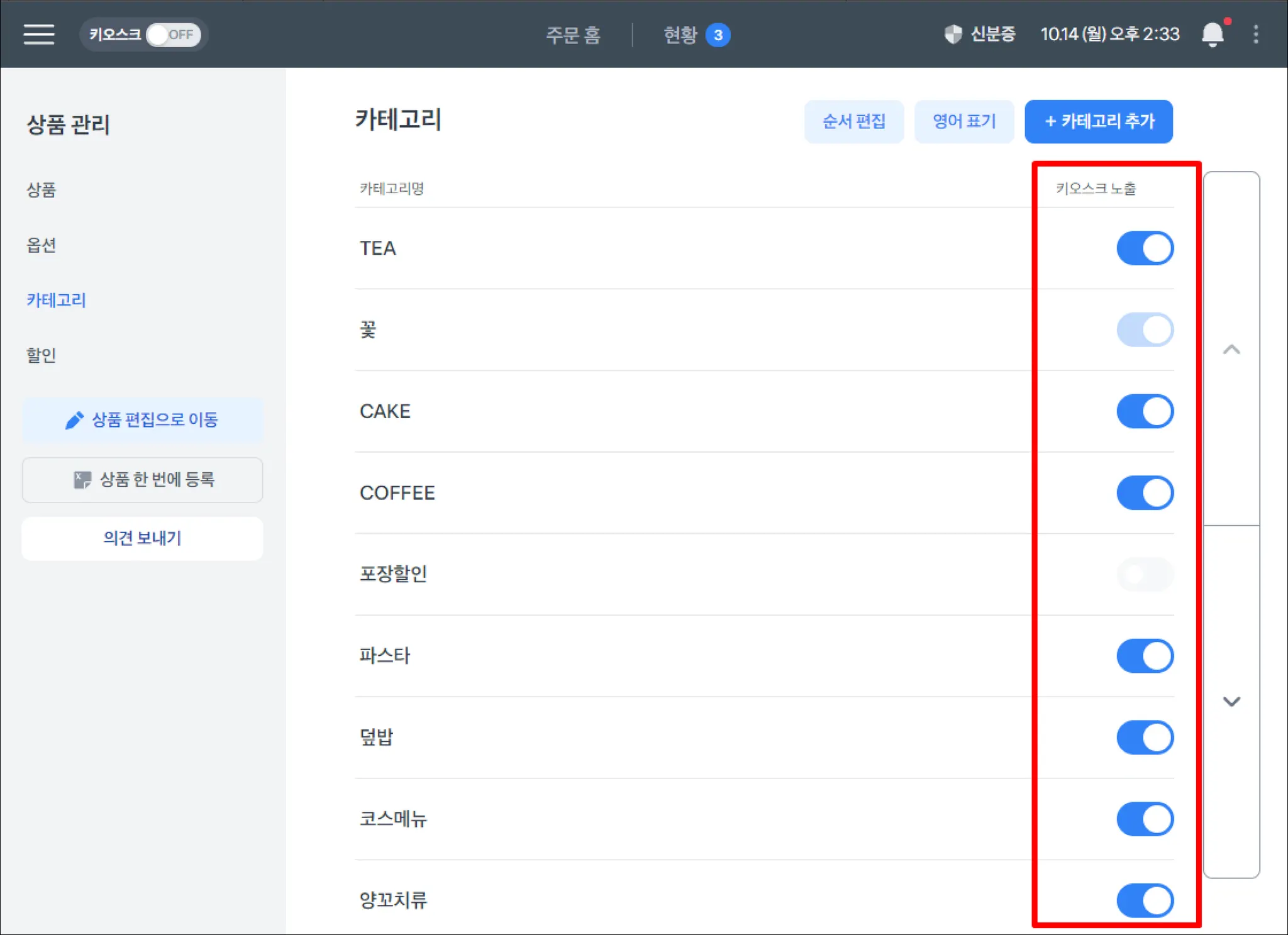
Task: Toggle kiosk exposure for COFFEE category
Action: coord(1145,493)
